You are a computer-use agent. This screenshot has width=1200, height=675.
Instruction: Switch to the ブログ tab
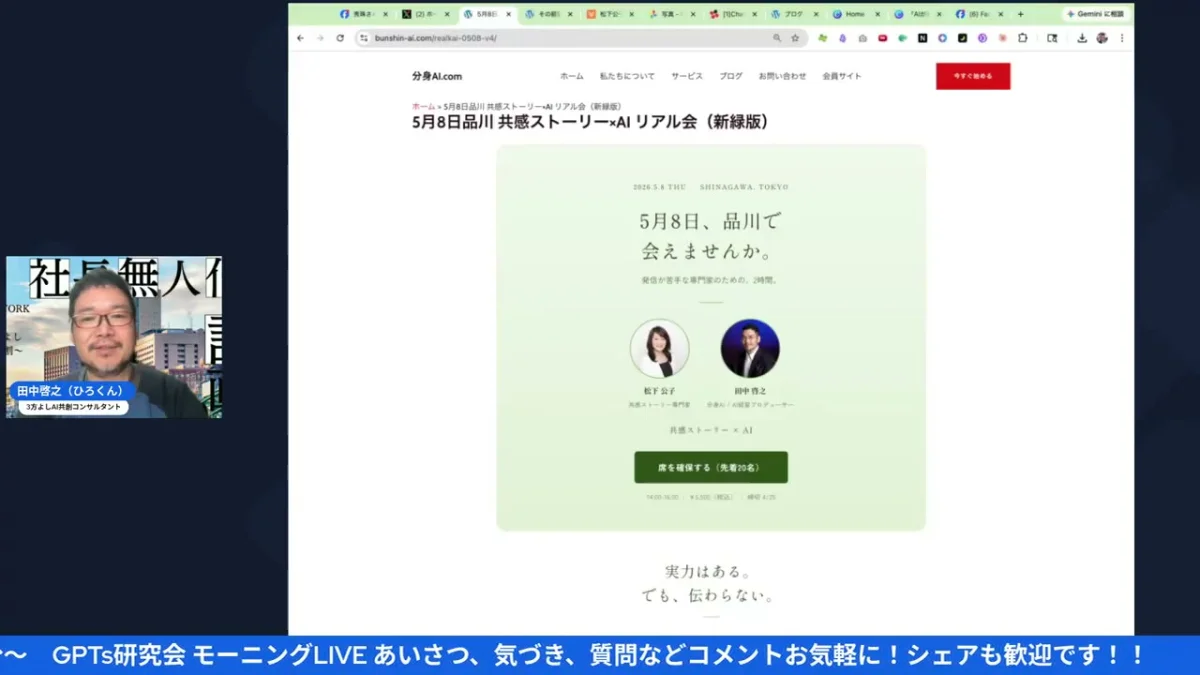click(792, 15)
